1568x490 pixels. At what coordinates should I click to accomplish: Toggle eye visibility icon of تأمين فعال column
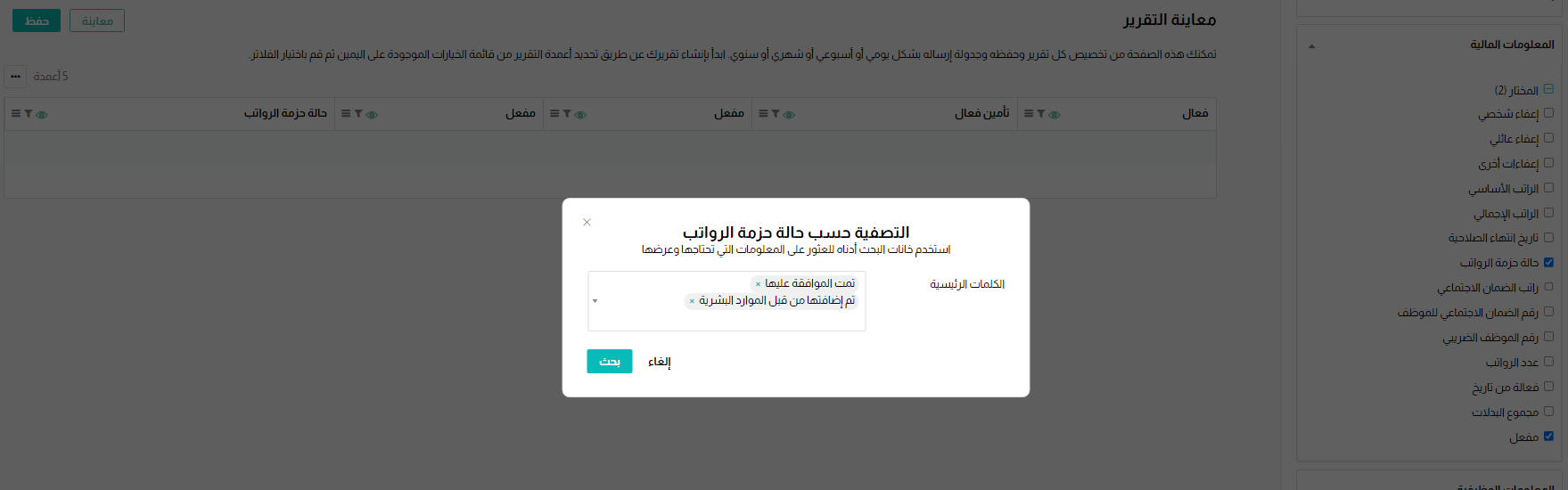(789, 115)
